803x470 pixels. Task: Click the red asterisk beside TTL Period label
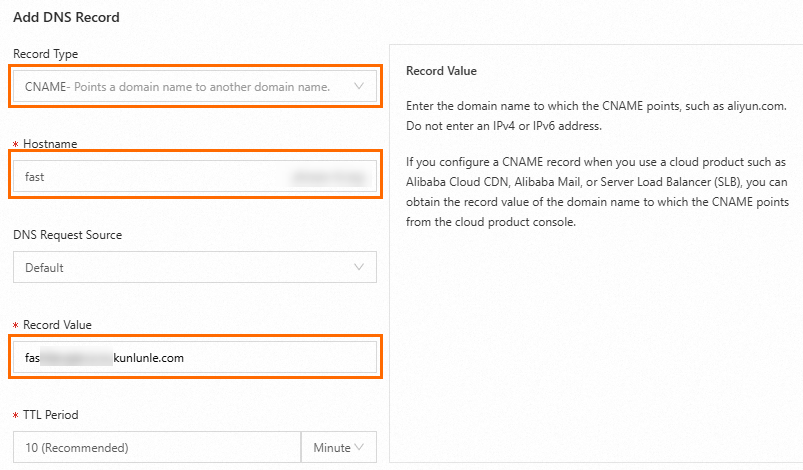[16, 415]
